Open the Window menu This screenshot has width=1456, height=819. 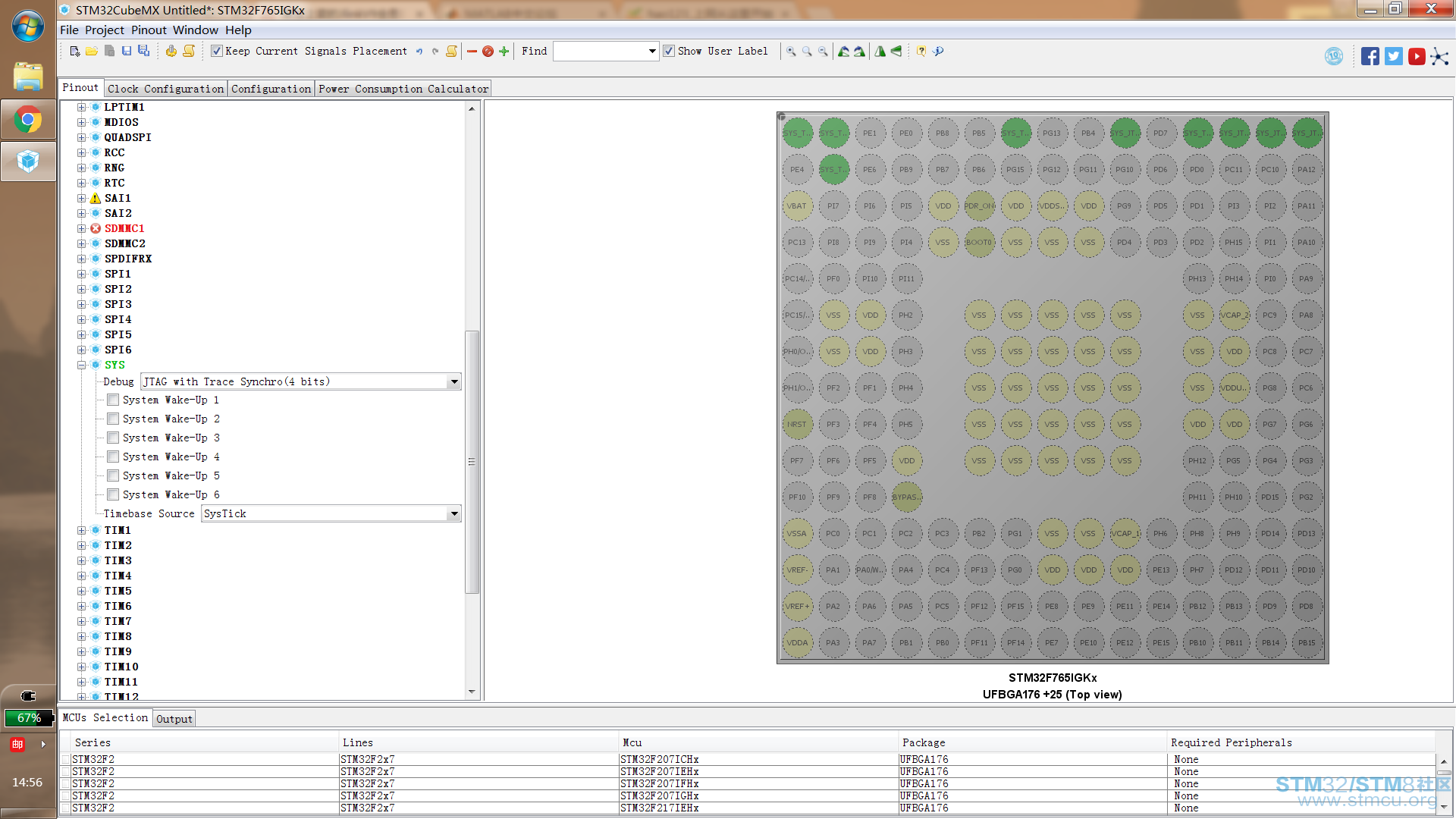(196, 30)
